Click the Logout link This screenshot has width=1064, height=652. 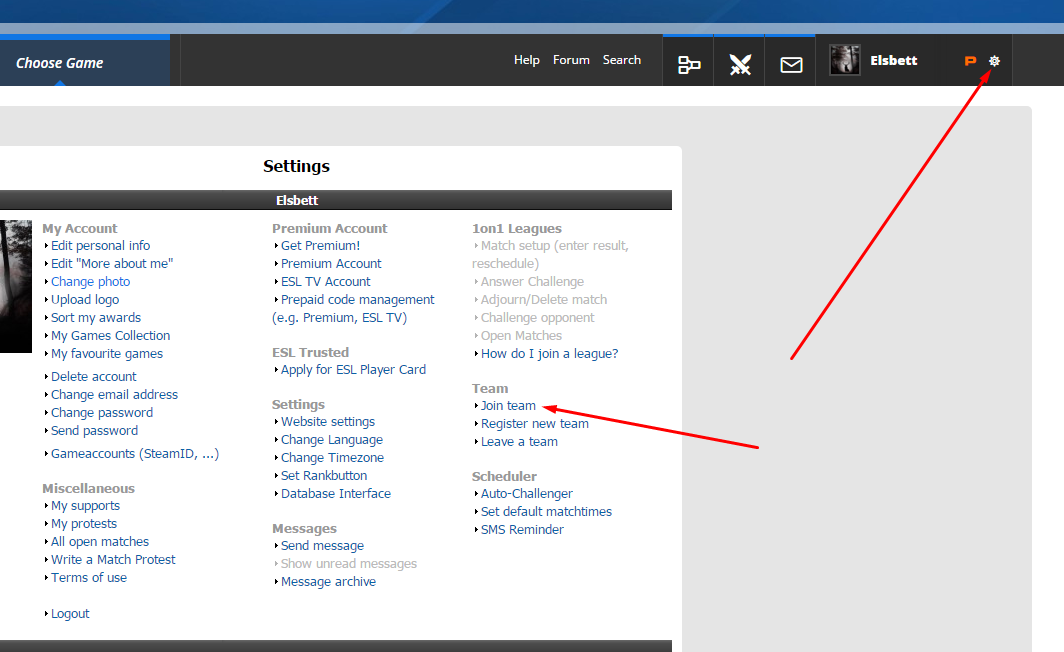70,614
